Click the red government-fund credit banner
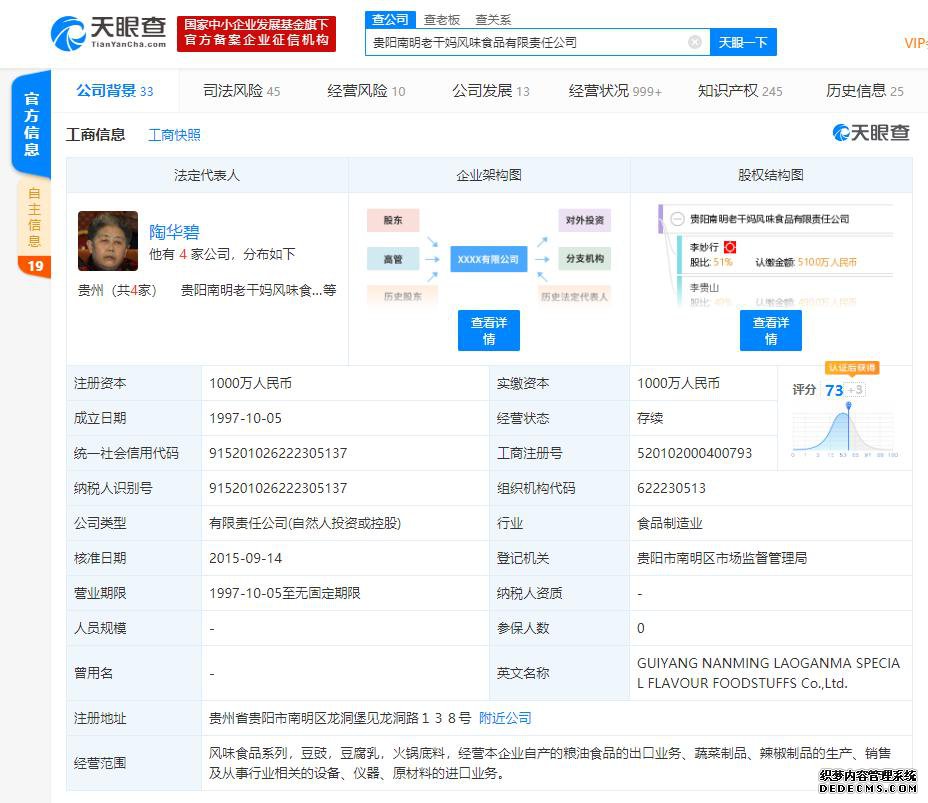Viewport: 928px width, 803px height. 256,33
